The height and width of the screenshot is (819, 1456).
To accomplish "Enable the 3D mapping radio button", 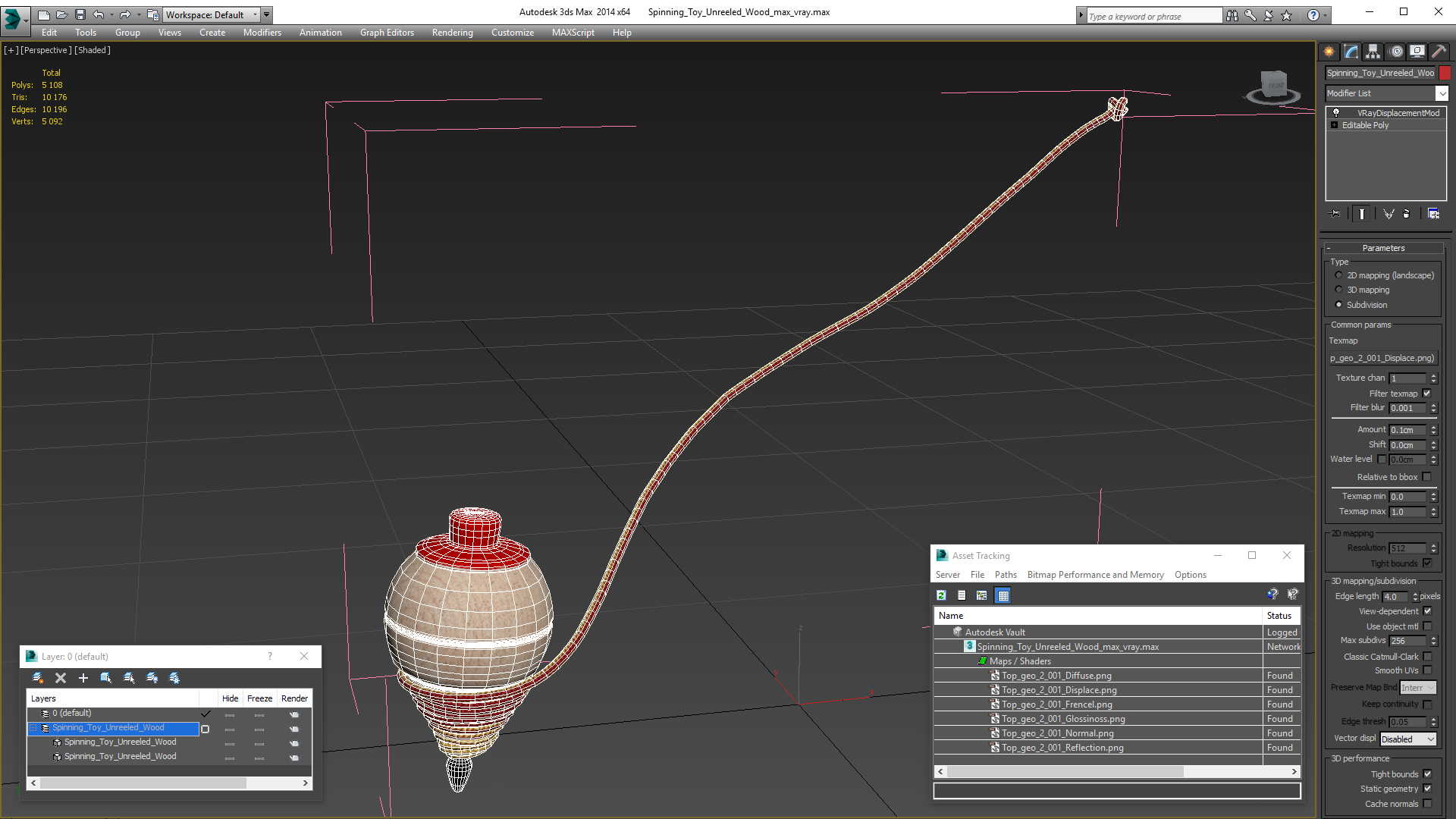I will 1339,290.
